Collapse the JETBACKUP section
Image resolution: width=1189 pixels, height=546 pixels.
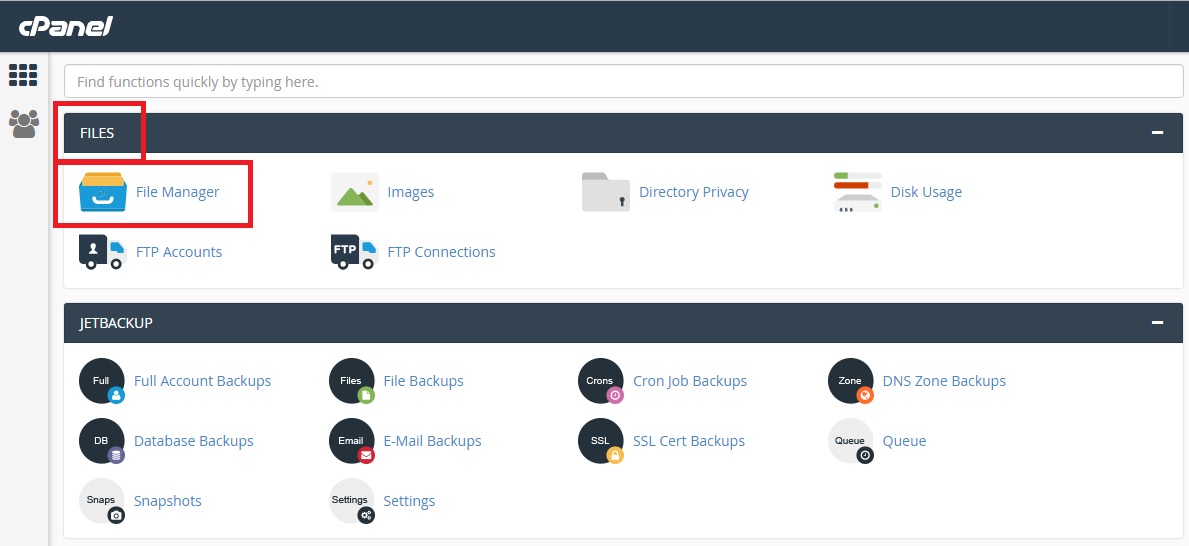(1157, 322)
